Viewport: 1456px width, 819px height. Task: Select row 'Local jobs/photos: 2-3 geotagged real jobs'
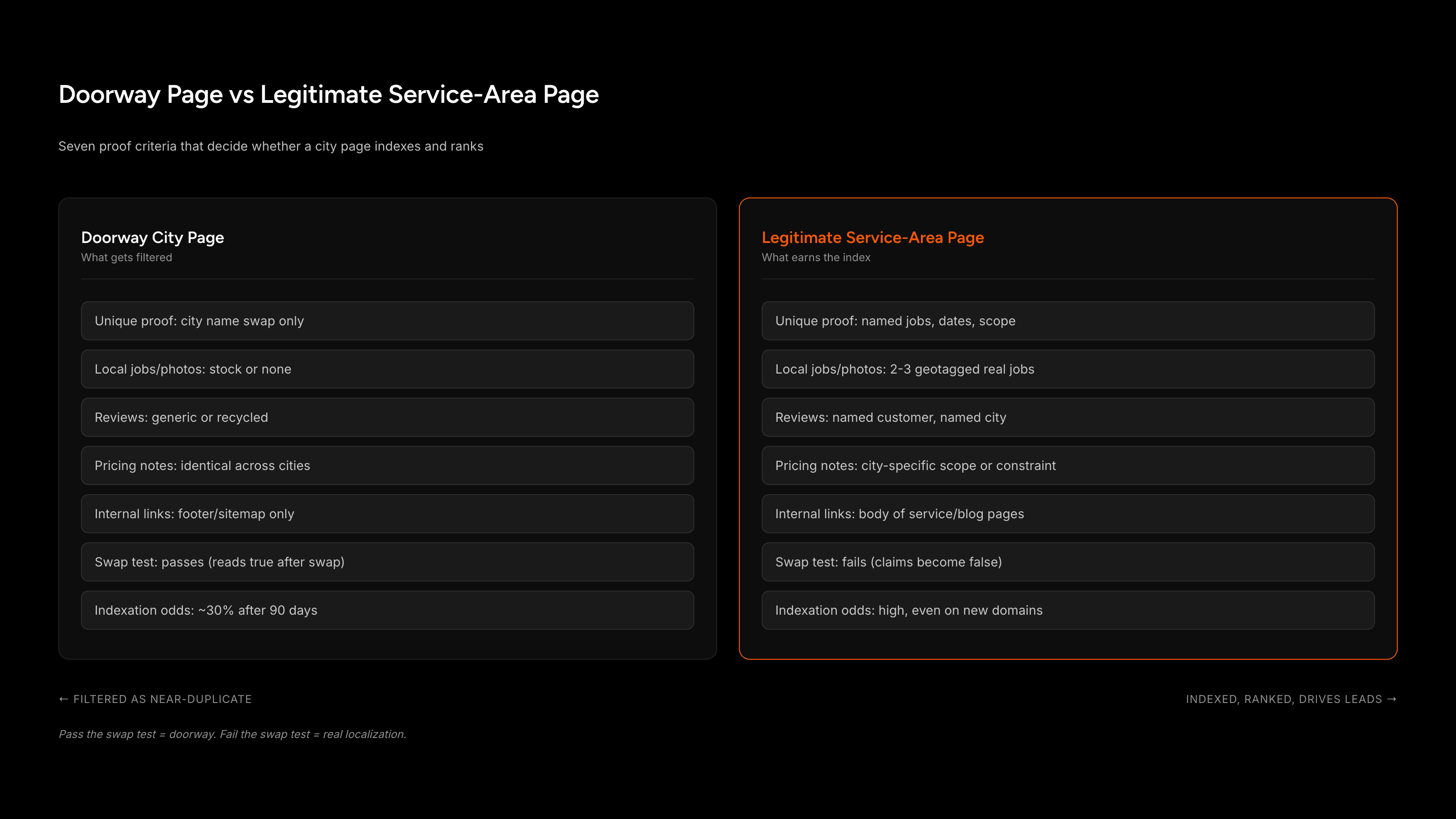tap(1068, 369)
